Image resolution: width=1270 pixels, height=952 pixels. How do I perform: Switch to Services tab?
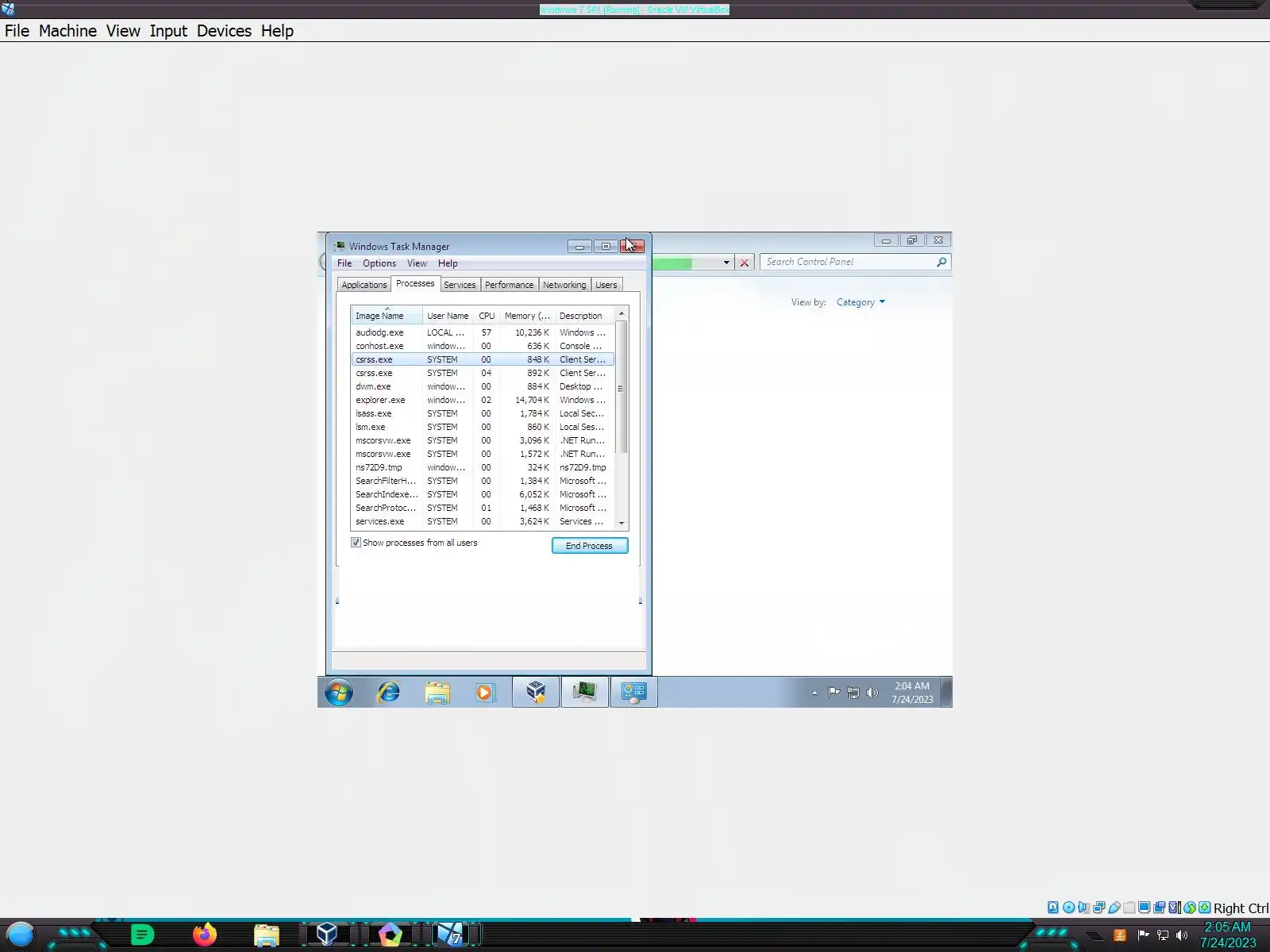(x=460, y=285)
